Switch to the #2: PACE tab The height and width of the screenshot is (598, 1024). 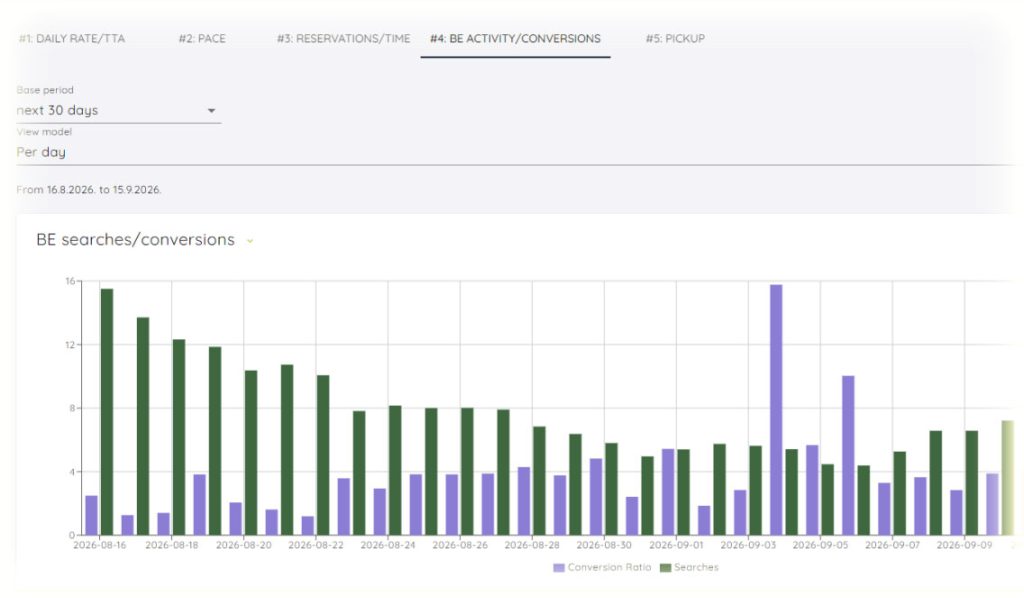202,39
